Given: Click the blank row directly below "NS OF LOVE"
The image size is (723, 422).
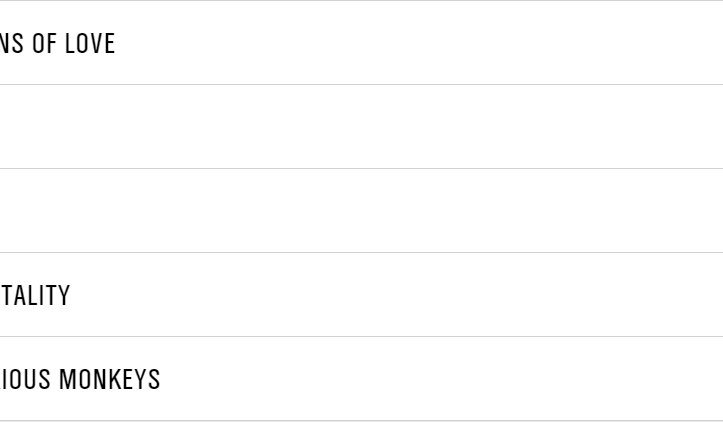Looking at the screenshot, I should point(360,127).
